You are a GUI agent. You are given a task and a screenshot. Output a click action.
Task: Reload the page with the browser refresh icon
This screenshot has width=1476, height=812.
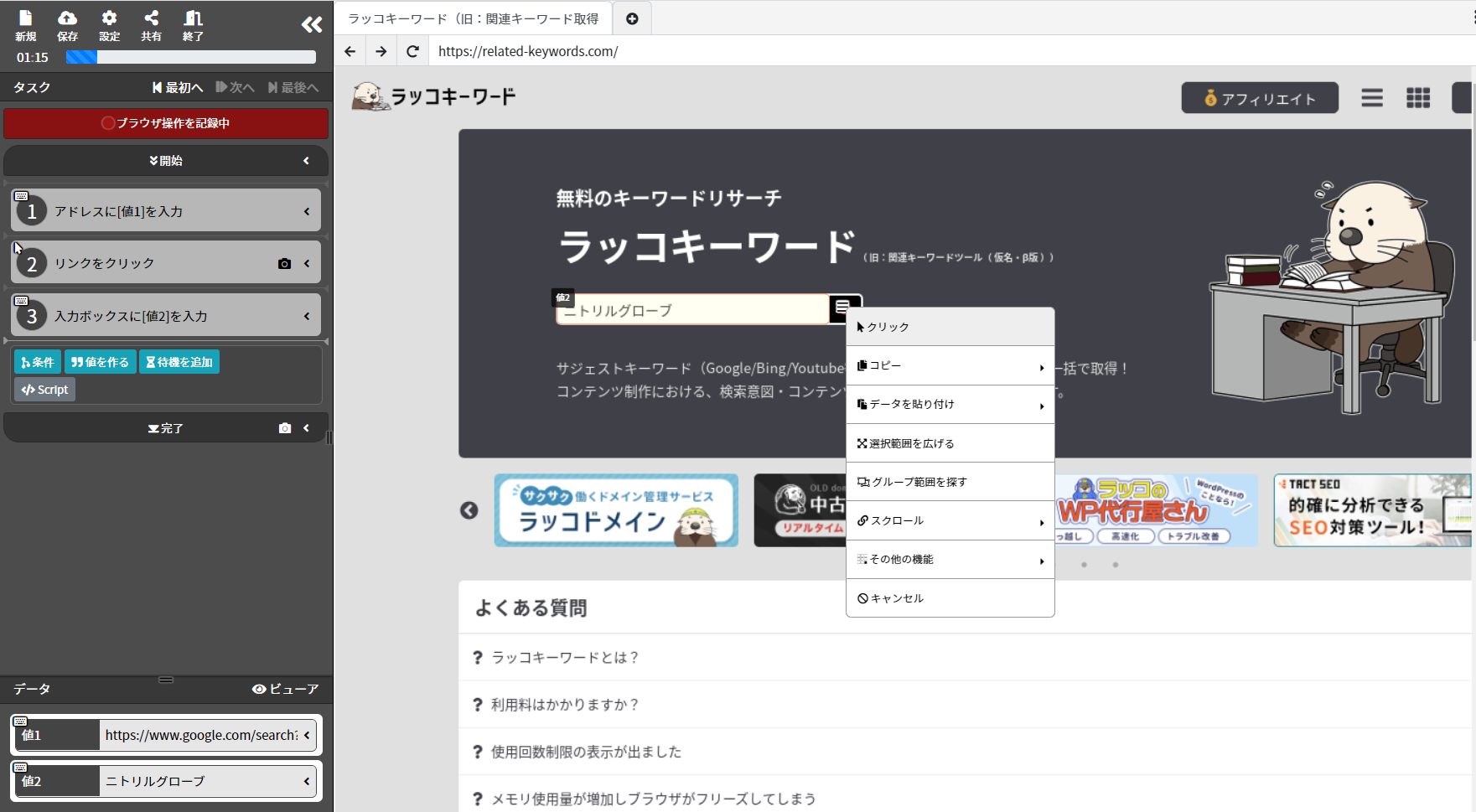pyautogui.click(x=412, y=51)
